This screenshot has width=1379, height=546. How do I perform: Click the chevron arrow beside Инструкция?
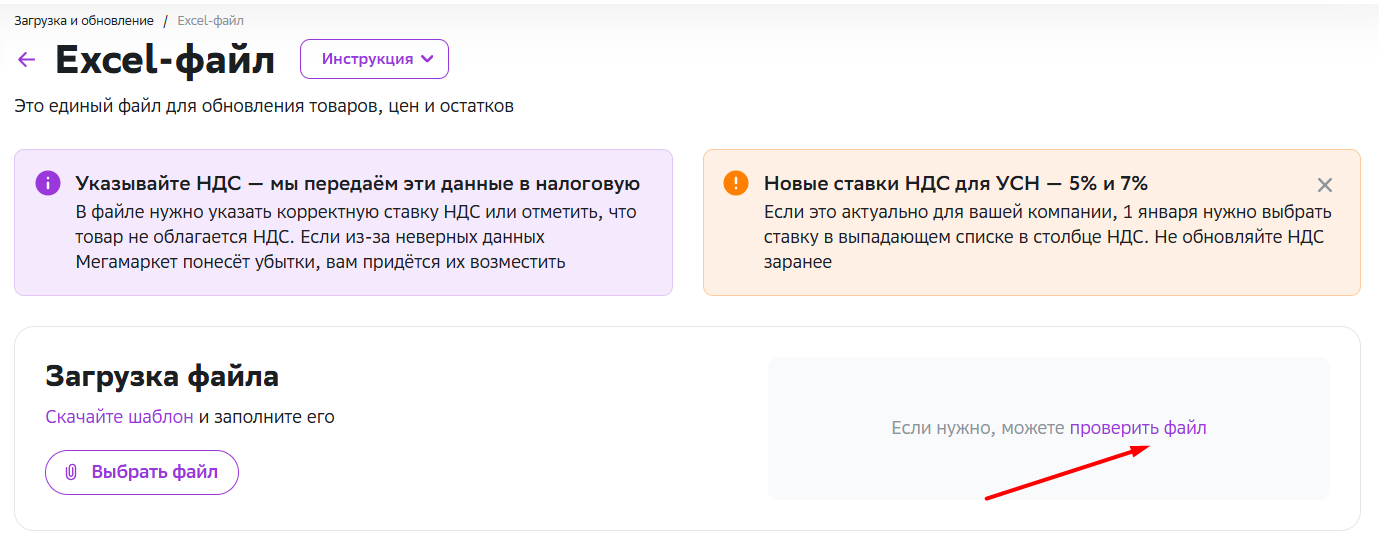(x=428, y=59)
